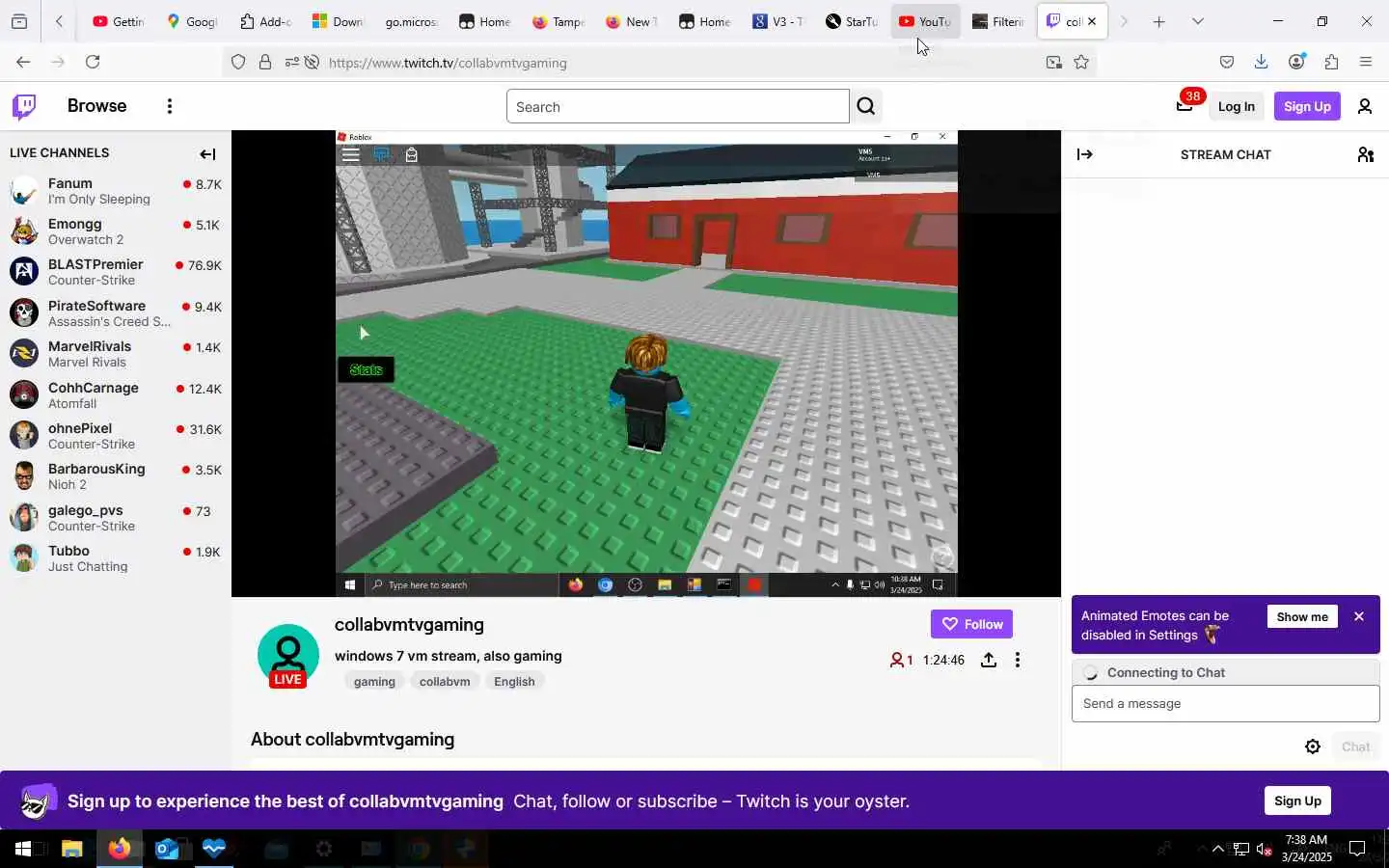
Task: Open chat settings gear
Action: click(1313, 746)
